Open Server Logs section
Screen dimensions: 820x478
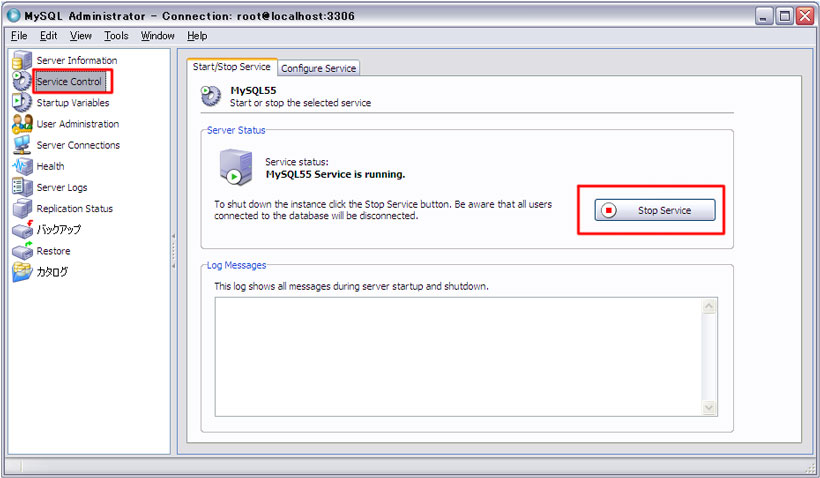tap(62, 187)
